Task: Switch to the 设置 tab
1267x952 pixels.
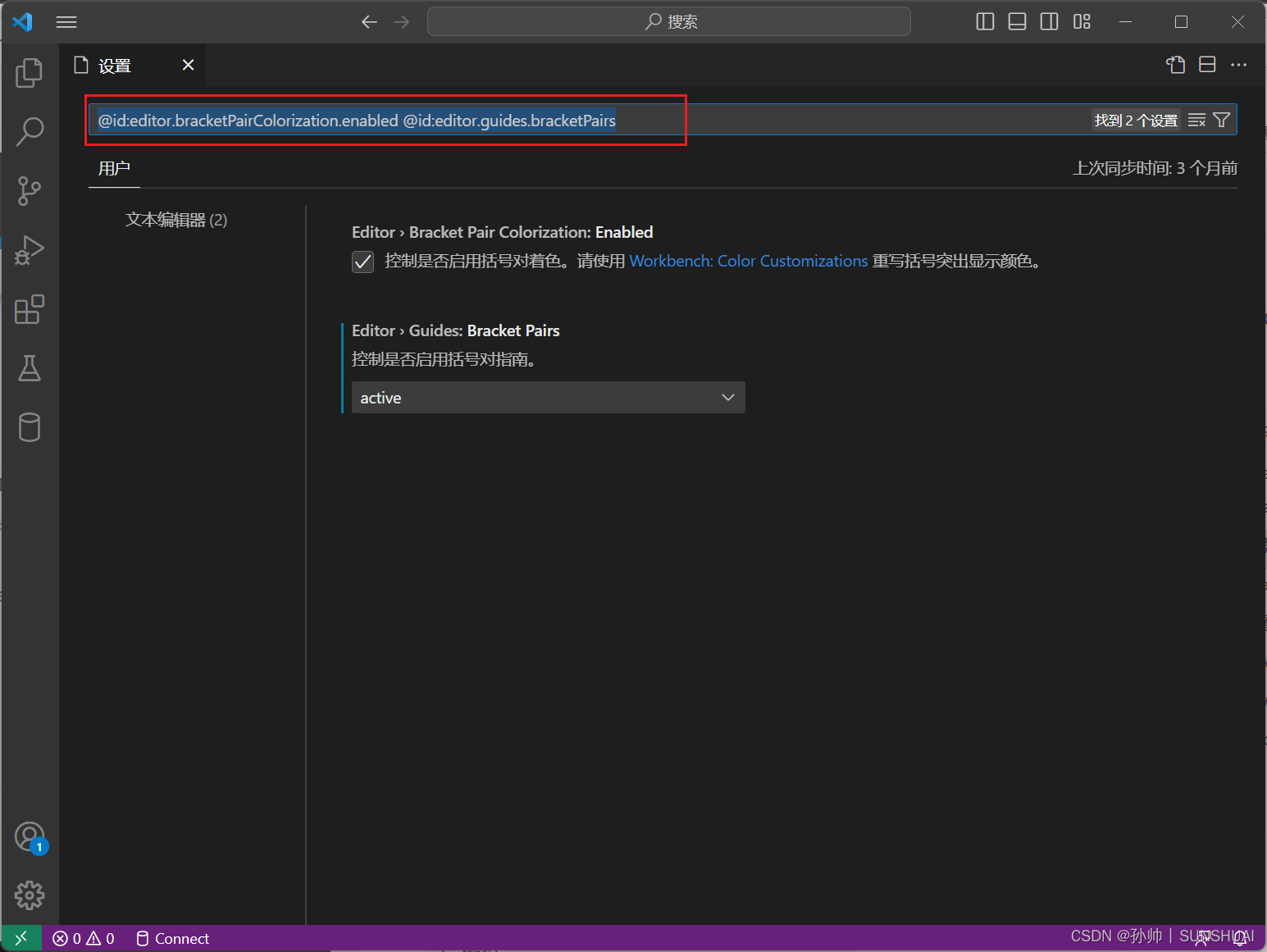Action: pos(116,65)
